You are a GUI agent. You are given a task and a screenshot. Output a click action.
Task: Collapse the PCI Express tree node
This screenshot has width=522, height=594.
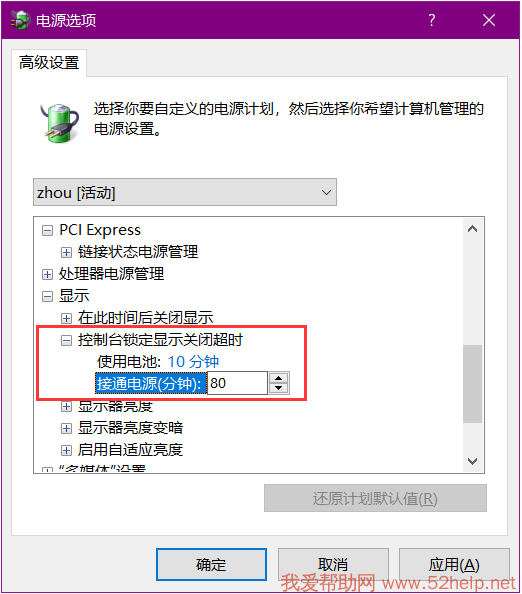coord(47,230)
